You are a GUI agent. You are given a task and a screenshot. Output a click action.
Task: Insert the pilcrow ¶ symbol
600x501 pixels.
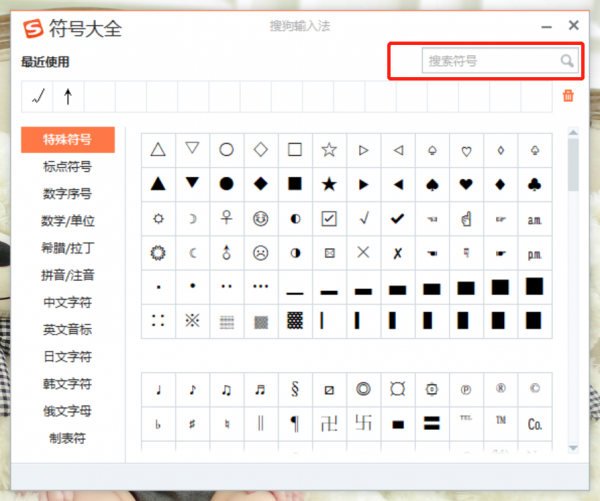point(295,424)
